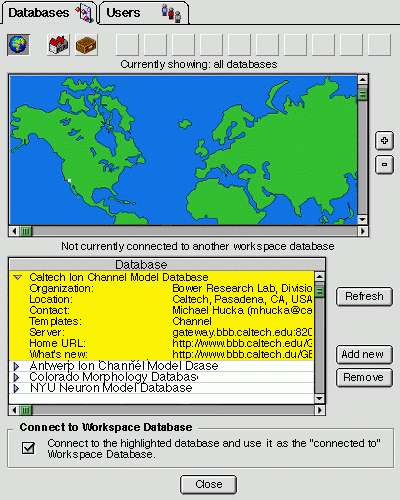Select the Antwerp Ion Channel Model row text

pos(124,366)
